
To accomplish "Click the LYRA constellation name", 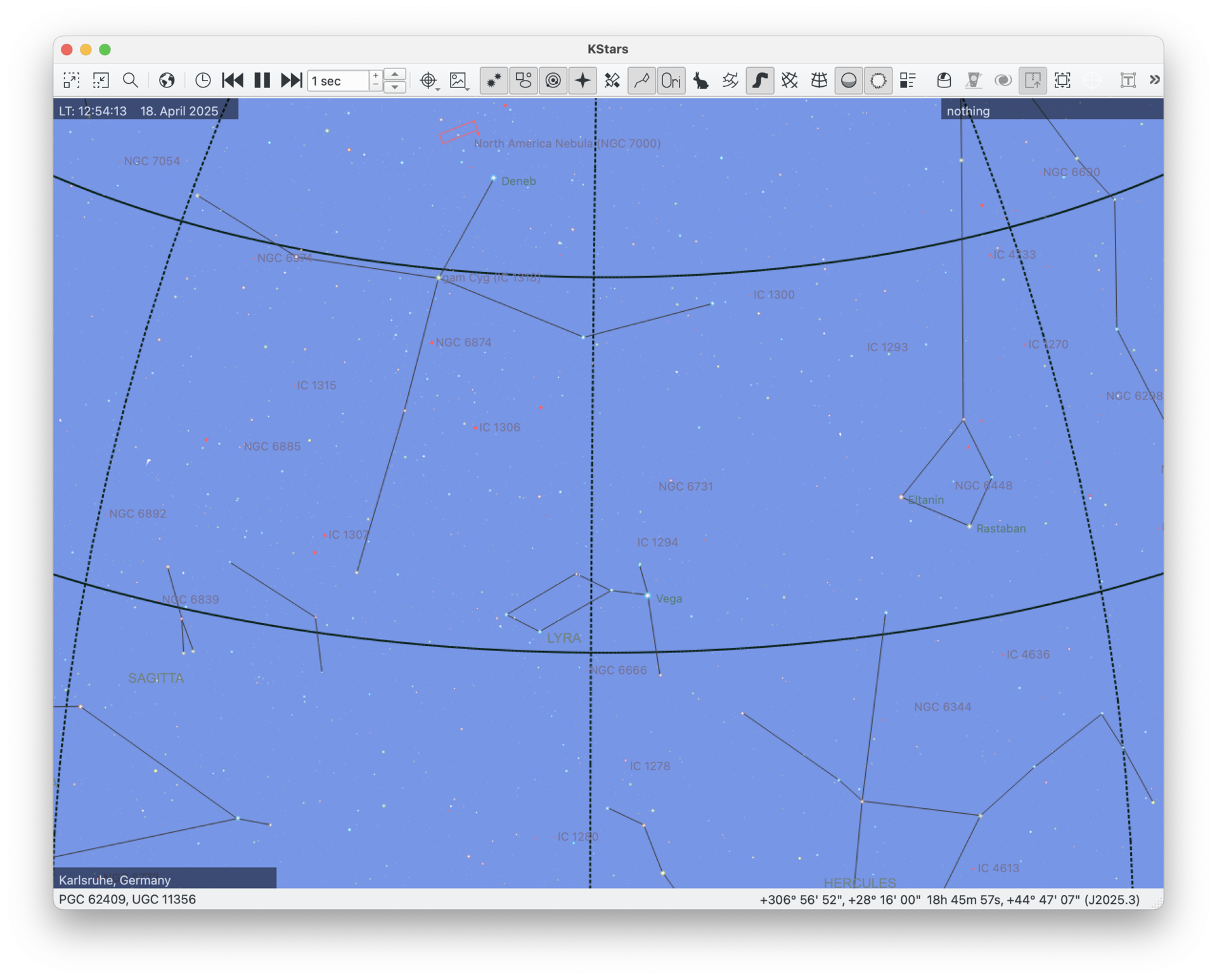I will (563, 638).
